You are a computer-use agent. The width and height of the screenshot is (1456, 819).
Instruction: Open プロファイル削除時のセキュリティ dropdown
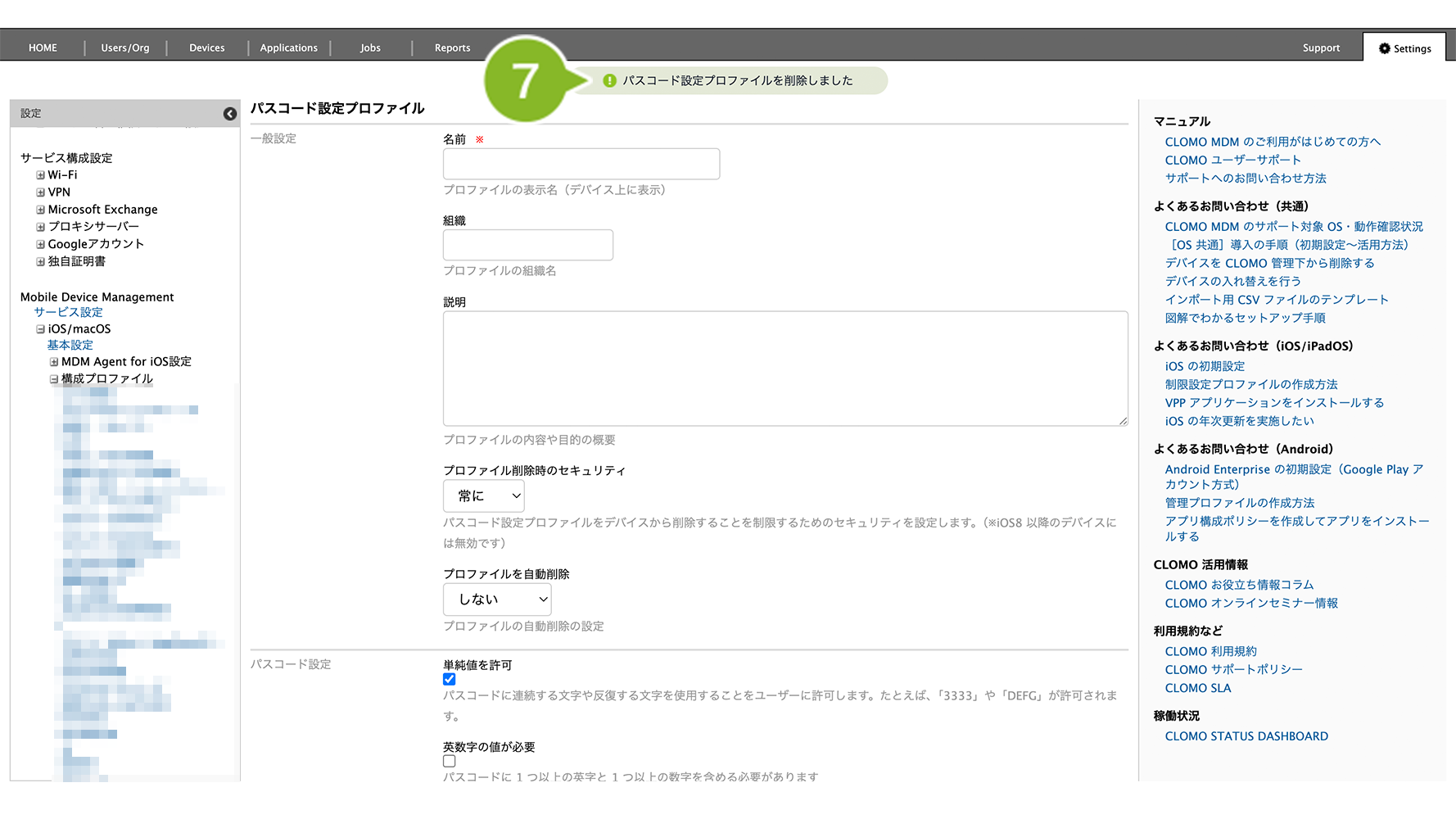coord(483,496)
